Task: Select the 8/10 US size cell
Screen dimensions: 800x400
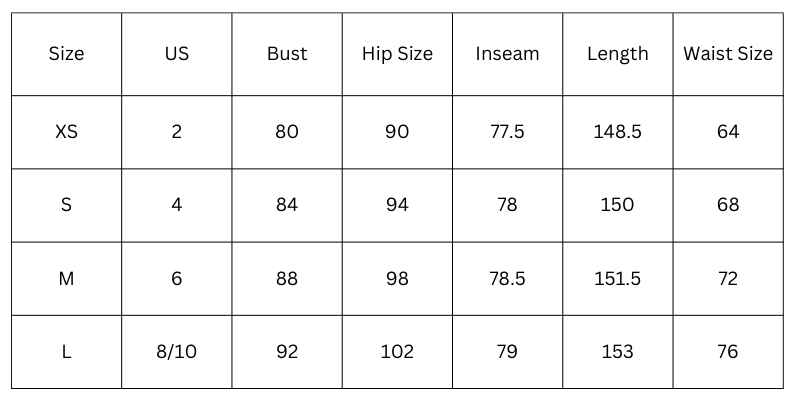Action: coord(177,352)
